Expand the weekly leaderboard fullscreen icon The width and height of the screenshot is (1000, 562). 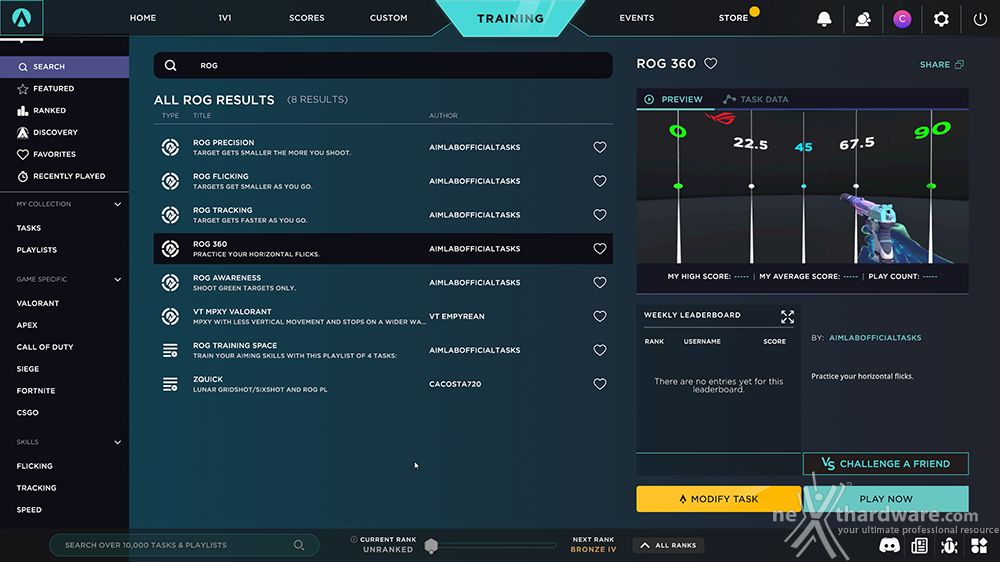pos(788,317)
